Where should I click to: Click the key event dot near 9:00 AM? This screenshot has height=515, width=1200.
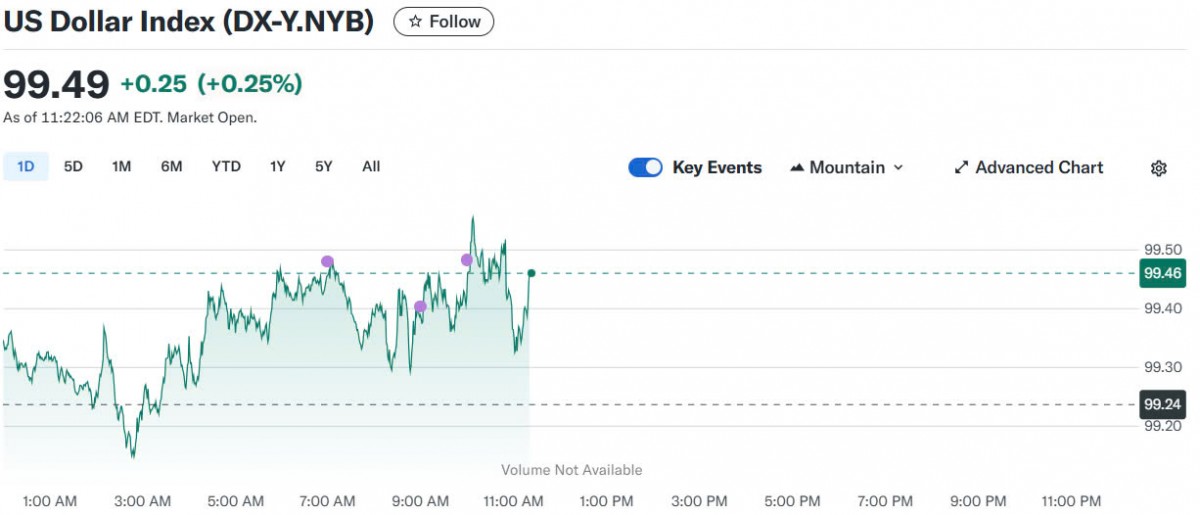(x=420, y=307)
